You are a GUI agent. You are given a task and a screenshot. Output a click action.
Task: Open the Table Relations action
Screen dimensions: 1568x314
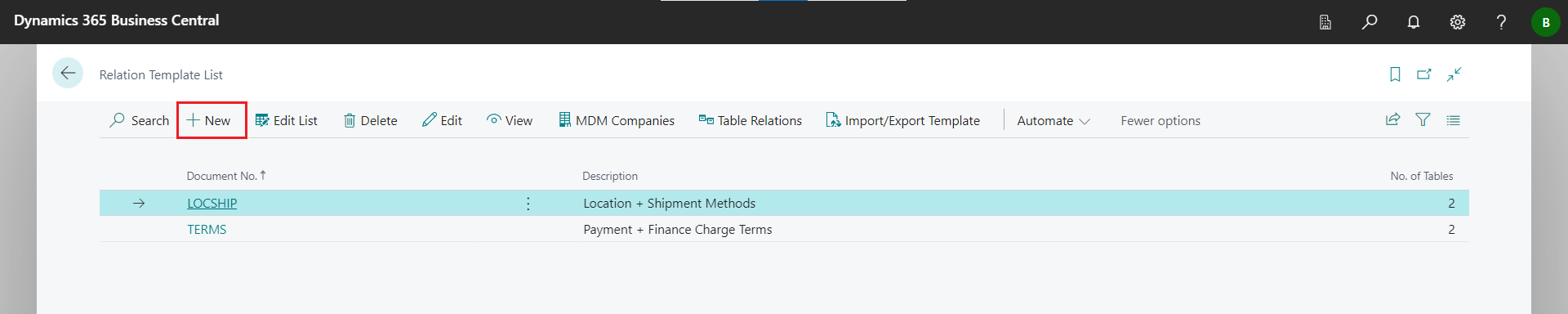(751, 120)
